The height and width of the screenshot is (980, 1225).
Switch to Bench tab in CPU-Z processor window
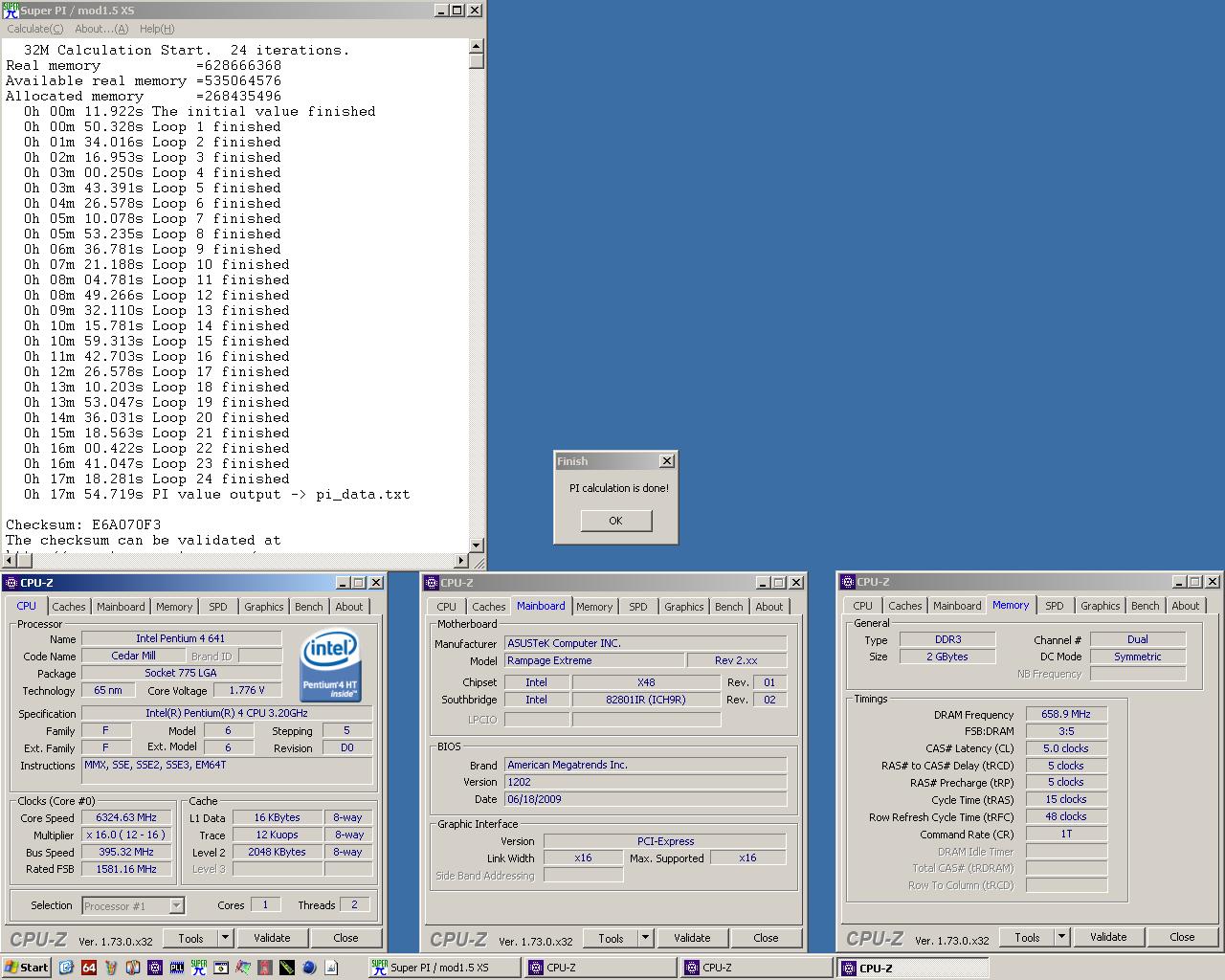(x=309, y=607)
